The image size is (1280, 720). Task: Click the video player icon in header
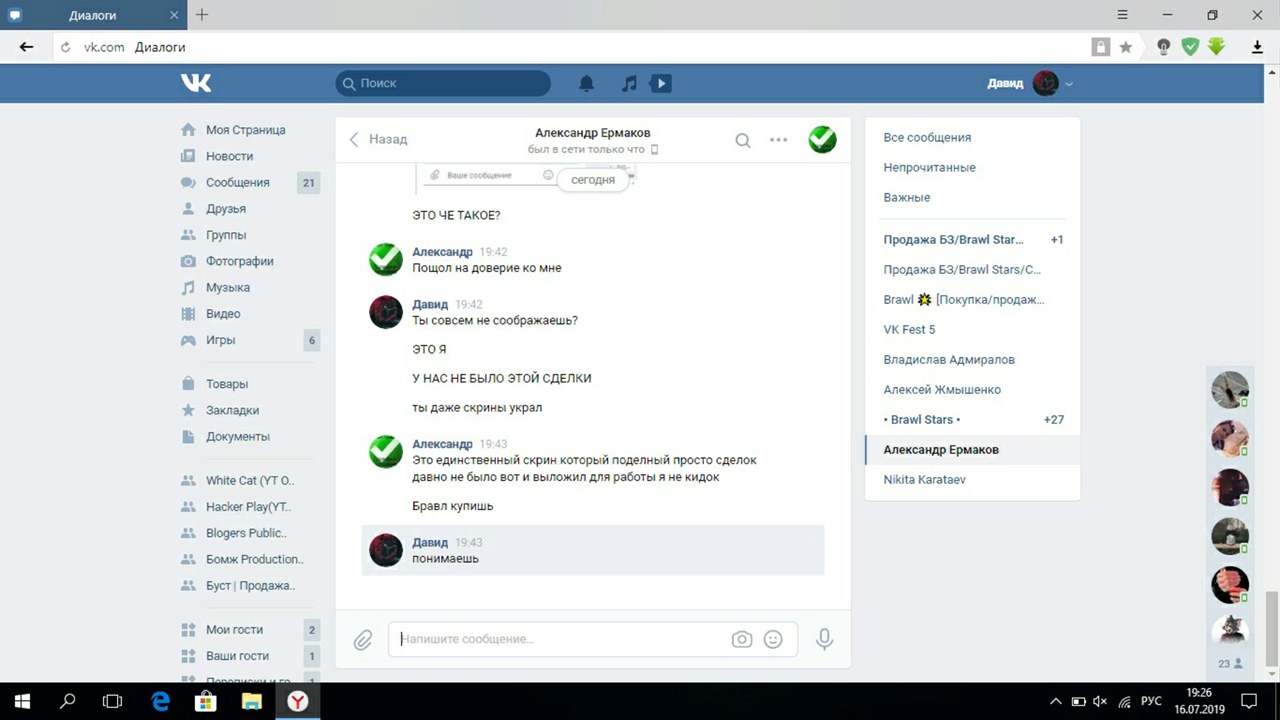pos(660,84)
